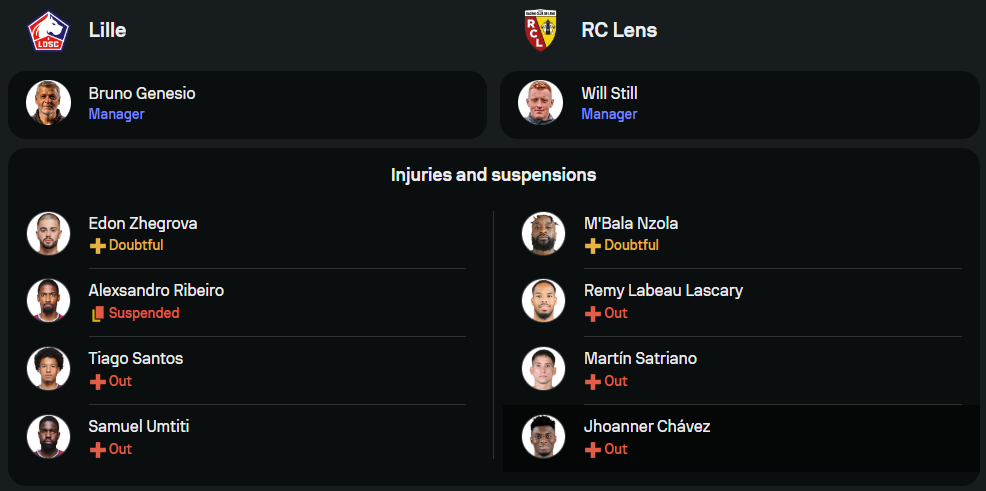Click the RC Lens club crest logo

(540, 31)
